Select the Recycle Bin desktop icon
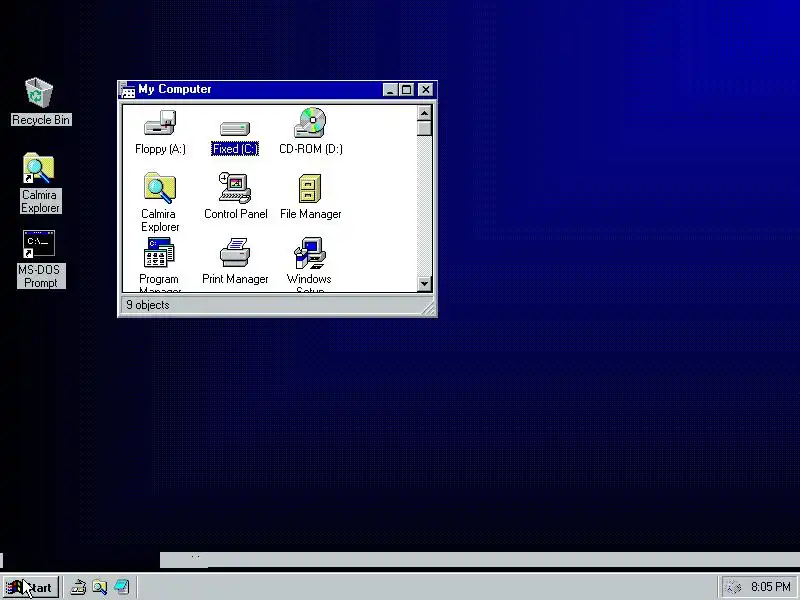 tap(40, 102)
